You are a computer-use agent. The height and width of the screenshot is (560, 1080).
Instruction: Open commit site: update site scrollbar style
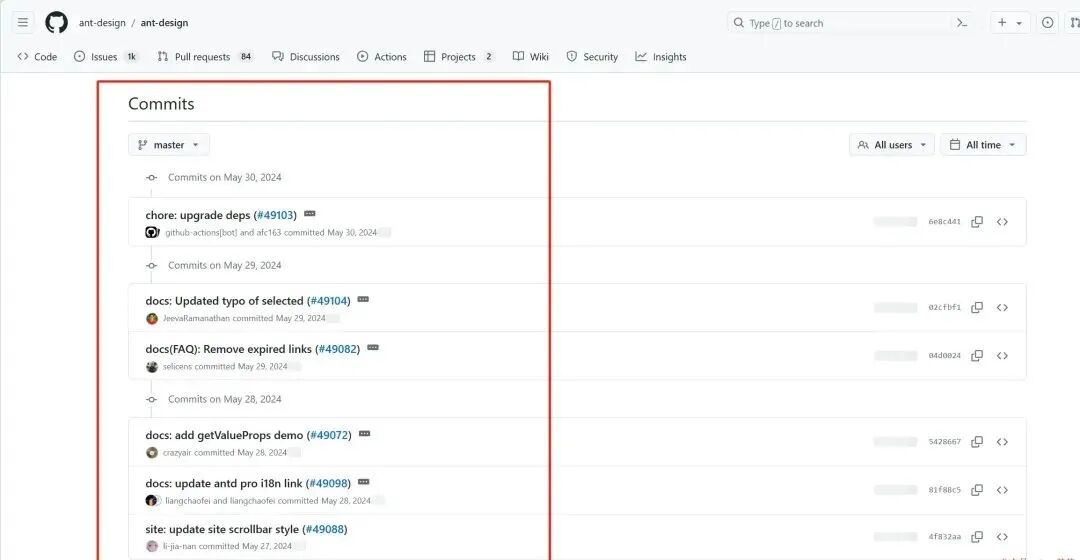222,530
